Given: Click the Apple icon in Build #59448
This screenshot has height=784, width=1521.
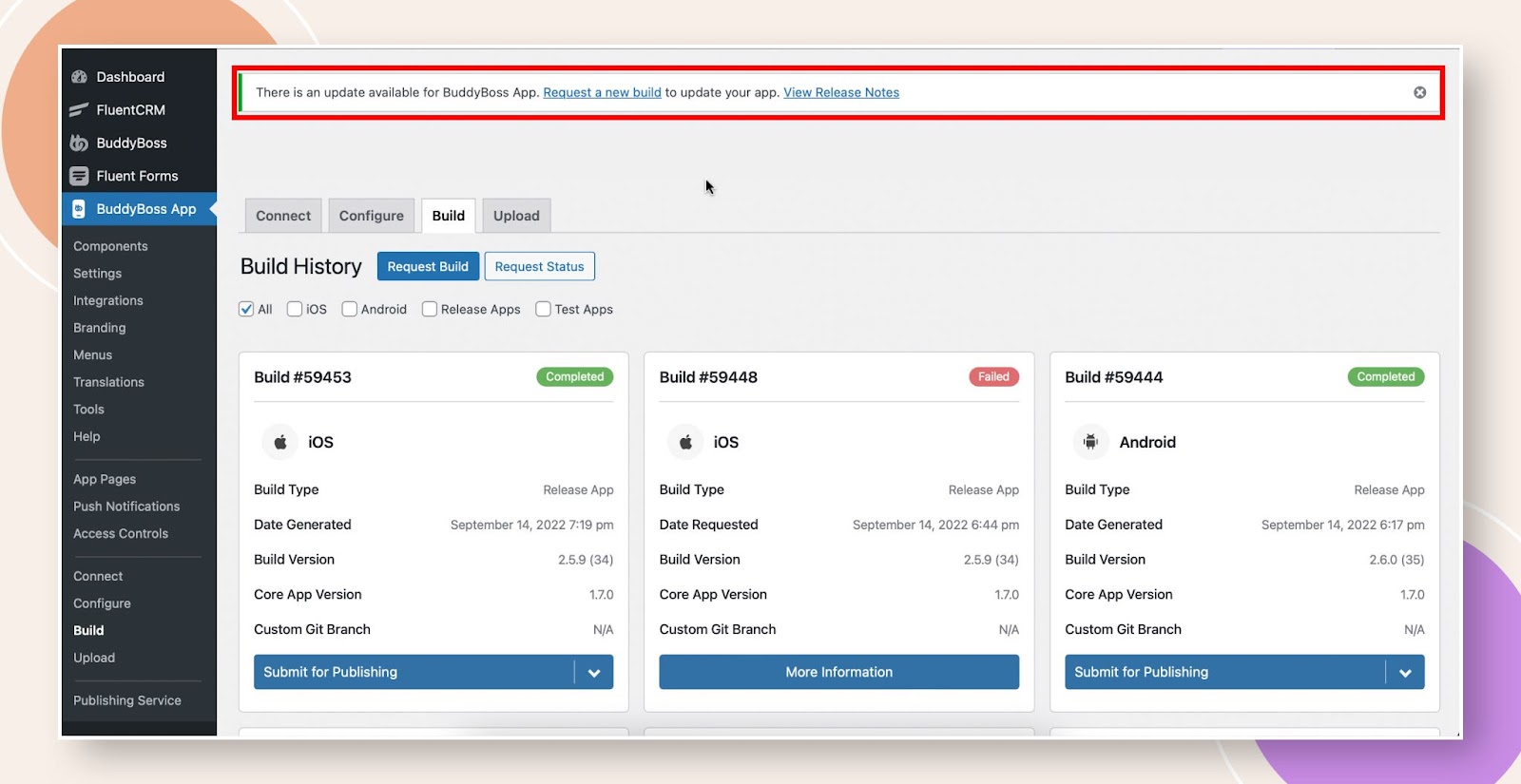Looking at the screenshot, I should 685,442.
